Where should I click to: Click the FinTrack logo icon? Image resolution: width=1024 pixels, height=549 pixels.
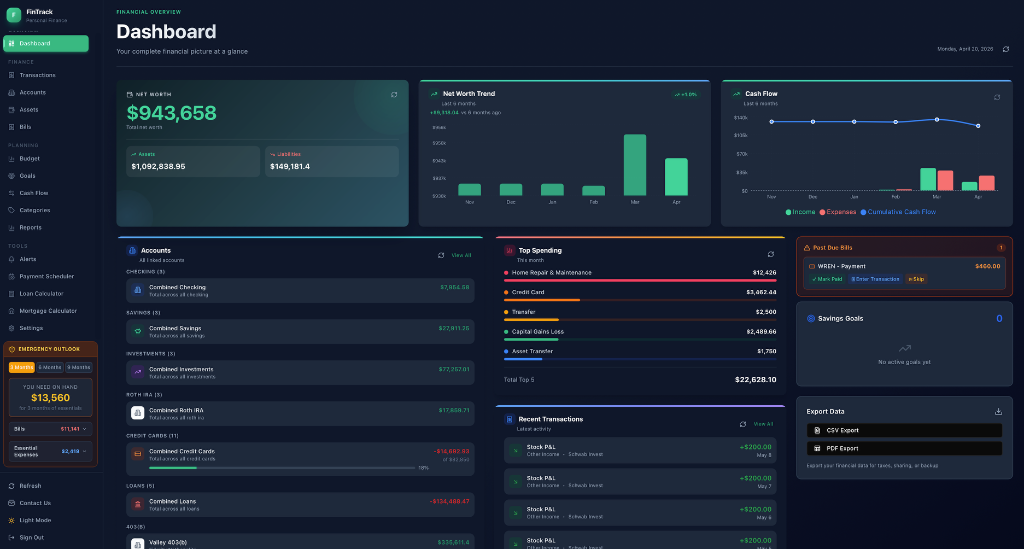(14, 15)
